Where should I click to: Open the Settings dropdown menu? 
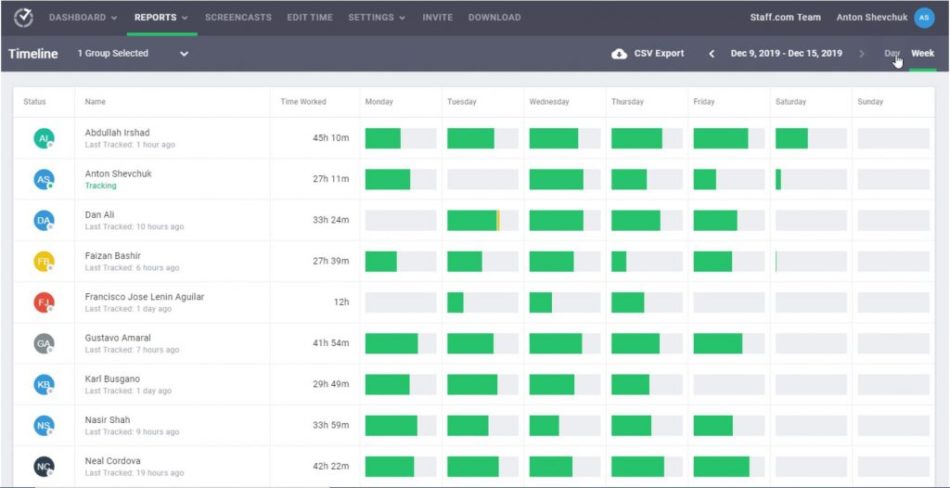coord(376,18)
